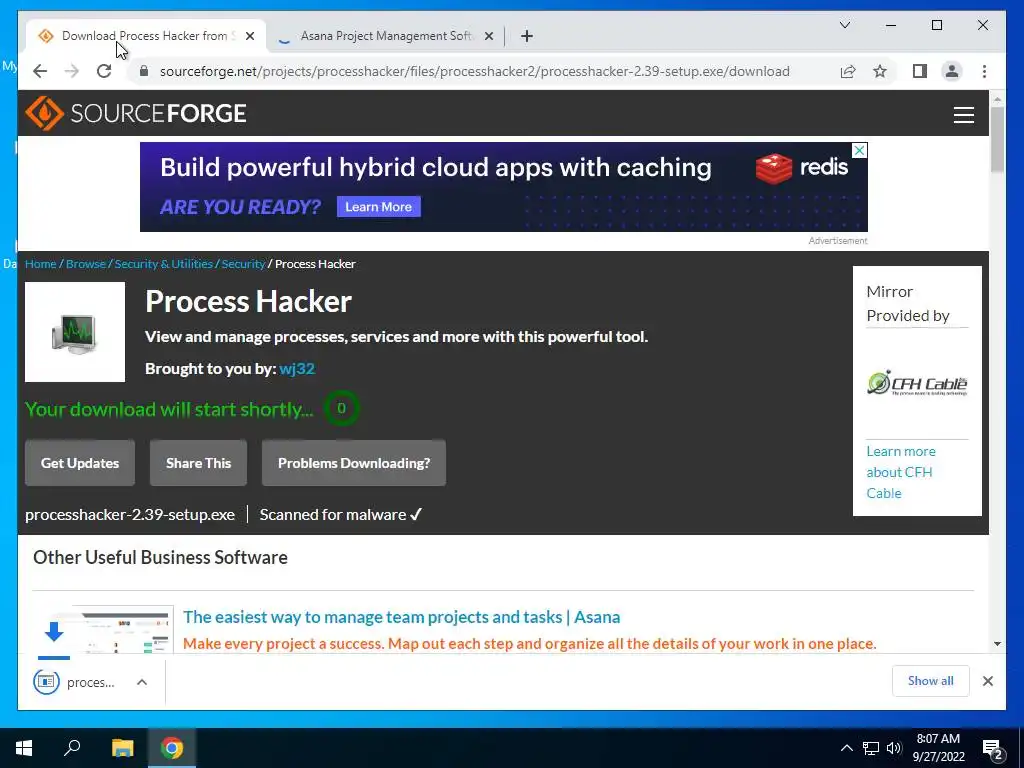Reload the current page
Screen dimensions: 1024x768
pos(104,71)
